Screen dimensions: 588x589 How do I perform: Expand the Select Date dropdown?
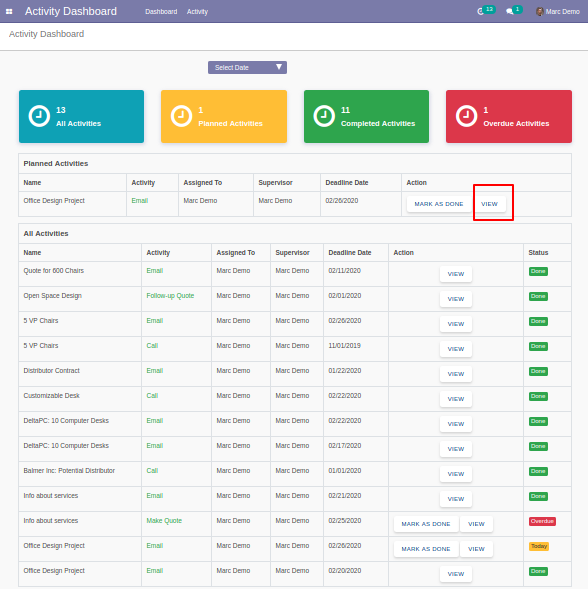247,68
